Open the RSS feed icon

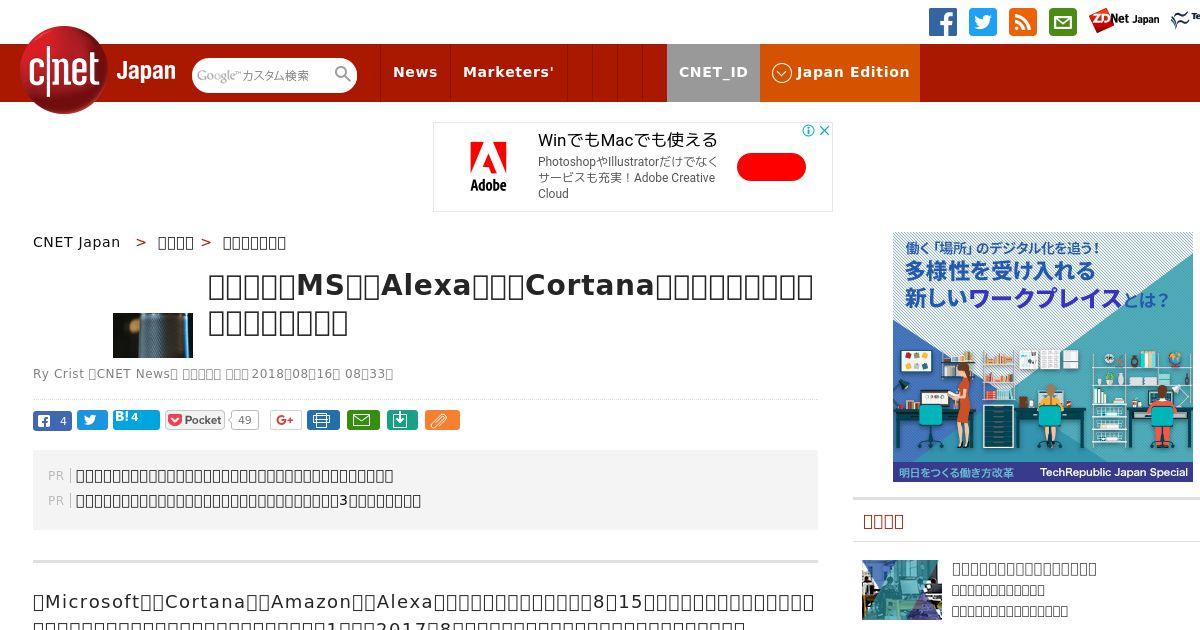coord(1023,22)
